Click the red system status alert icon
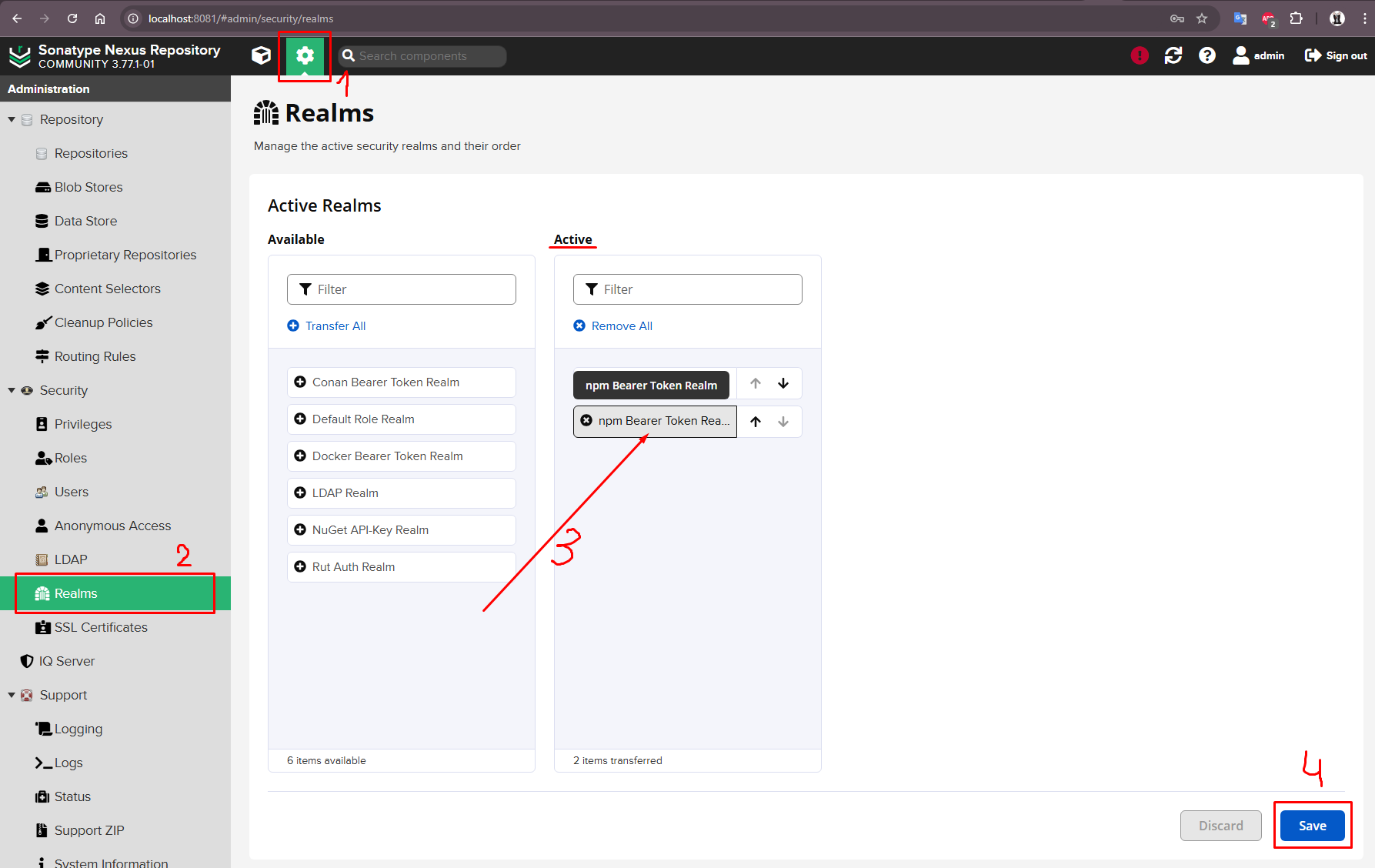1375x868 pixels. 1139,55
